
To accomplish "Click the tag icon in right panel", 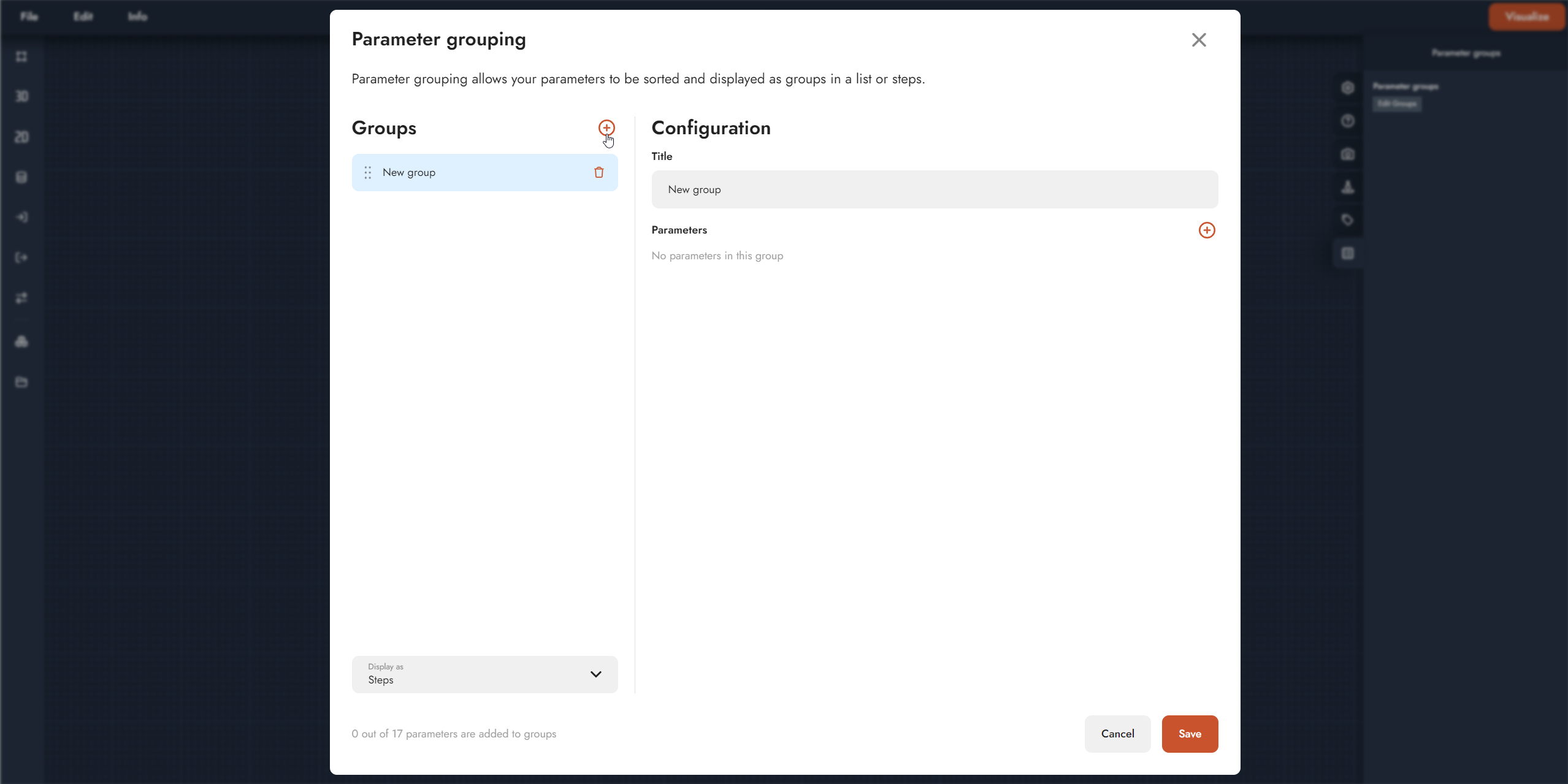I will [x=1347, y=220].
